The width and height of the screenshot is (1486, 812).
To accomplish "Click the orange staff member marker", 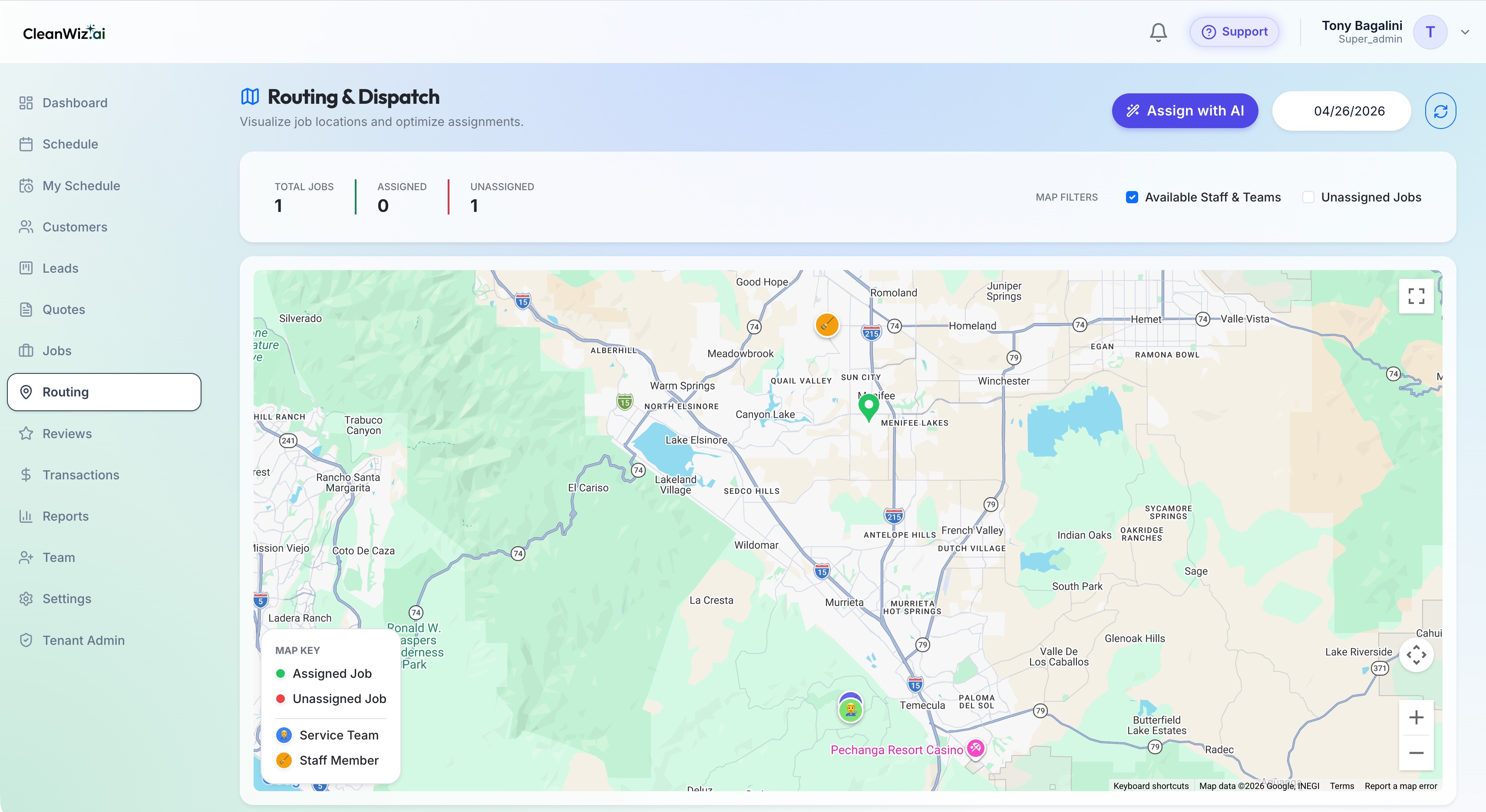I will (x=827, y=325).
